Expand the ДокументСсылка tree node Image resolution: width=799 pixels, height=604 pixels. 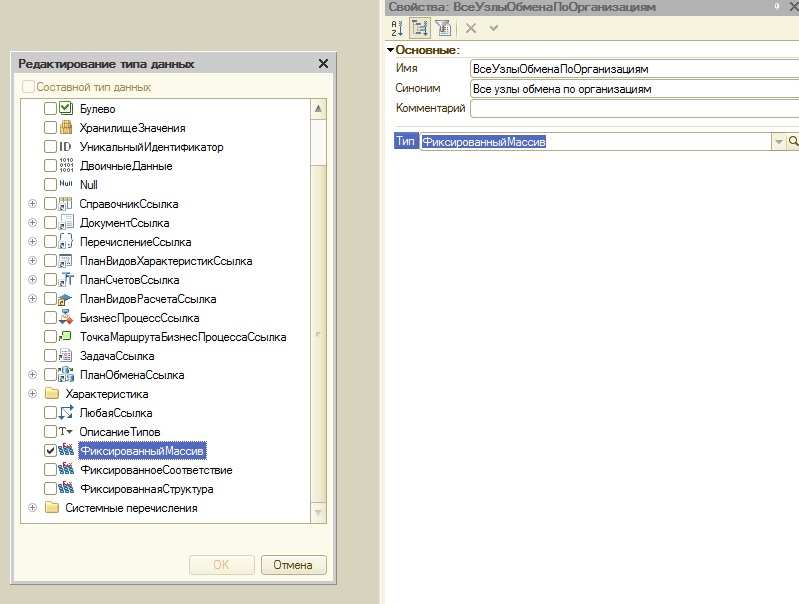[x=32, y=222]
